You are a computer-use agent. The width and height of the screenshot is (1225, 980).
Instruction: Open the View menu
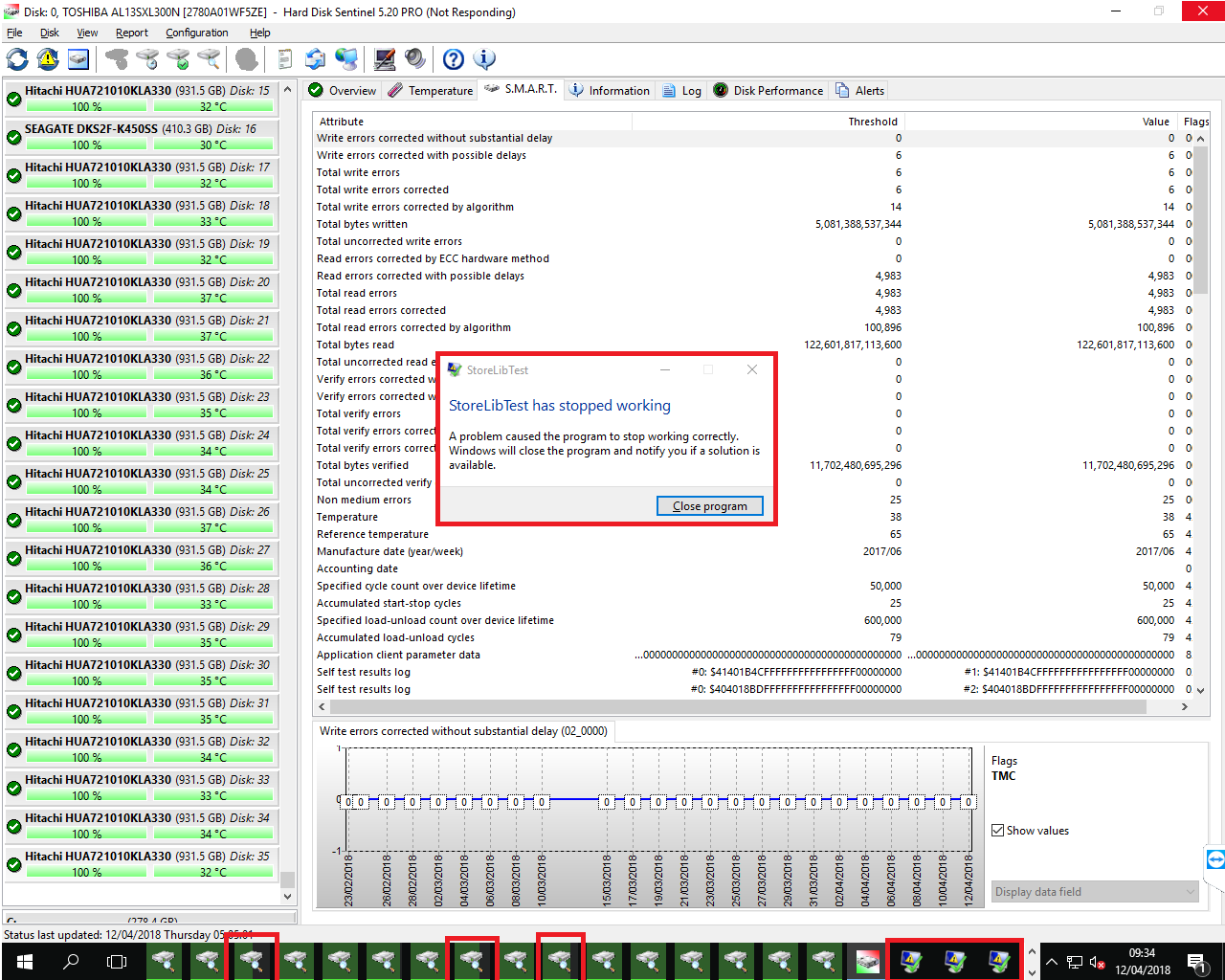point(87,33)
